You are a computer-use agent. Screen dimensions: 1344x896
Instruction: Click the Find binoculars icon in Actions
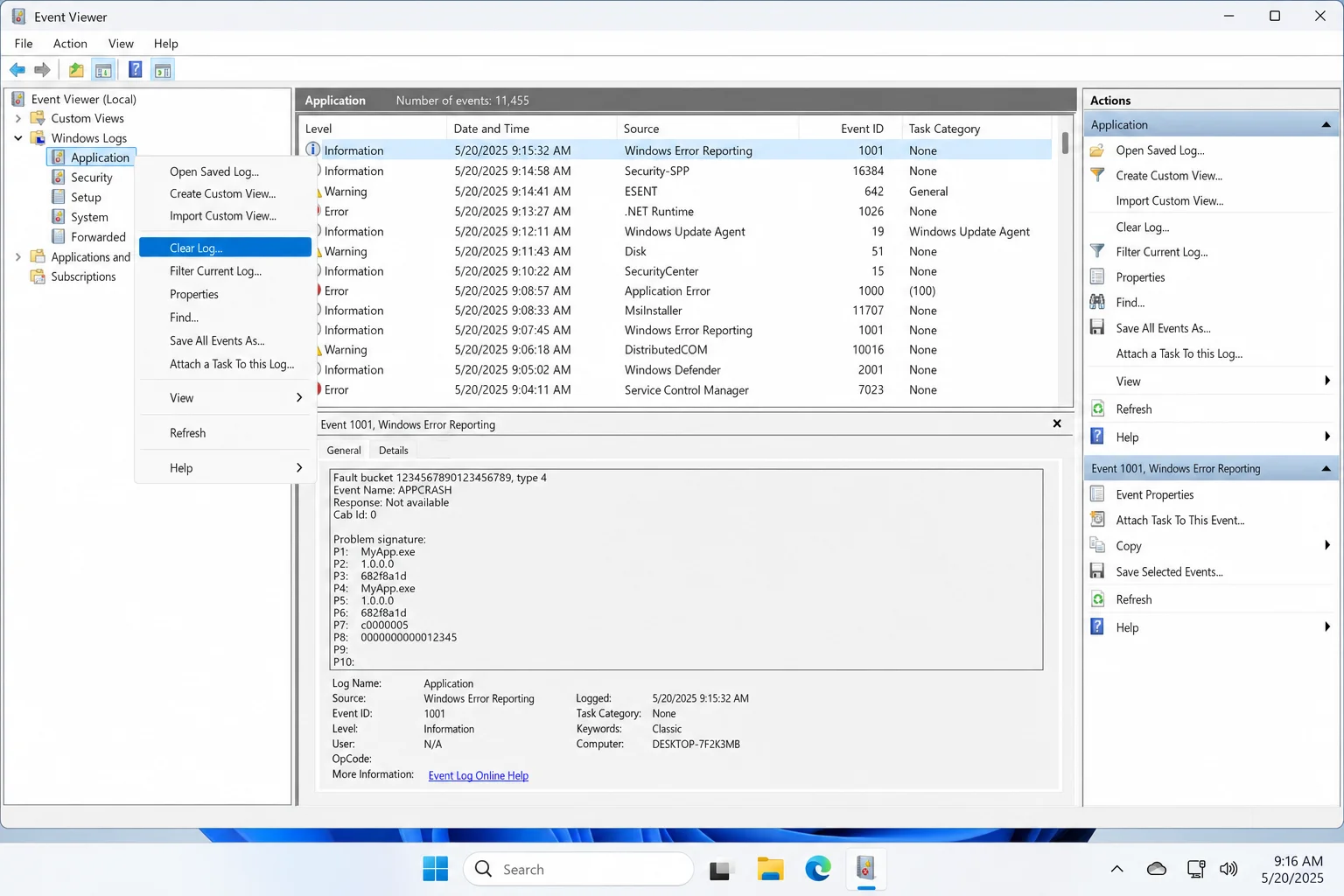coord(1097,302)
